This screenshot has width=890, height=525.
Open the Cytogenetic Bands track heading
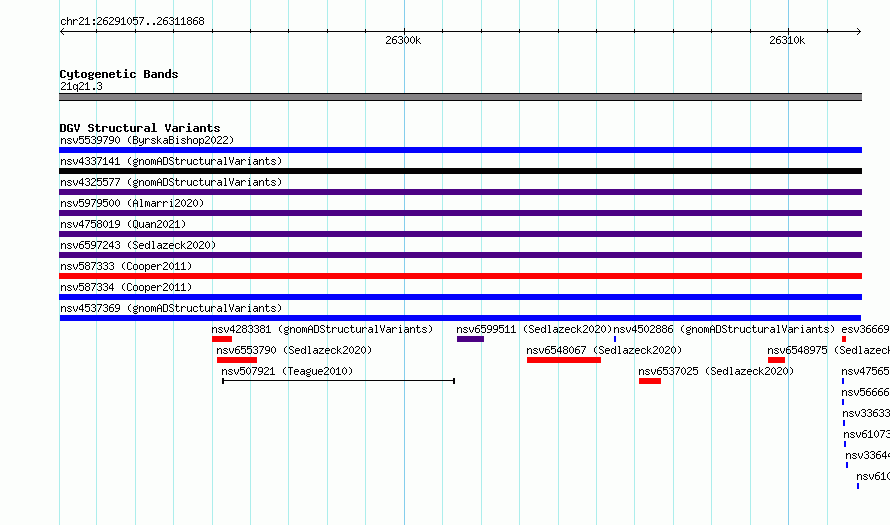[x=119, y=74]
